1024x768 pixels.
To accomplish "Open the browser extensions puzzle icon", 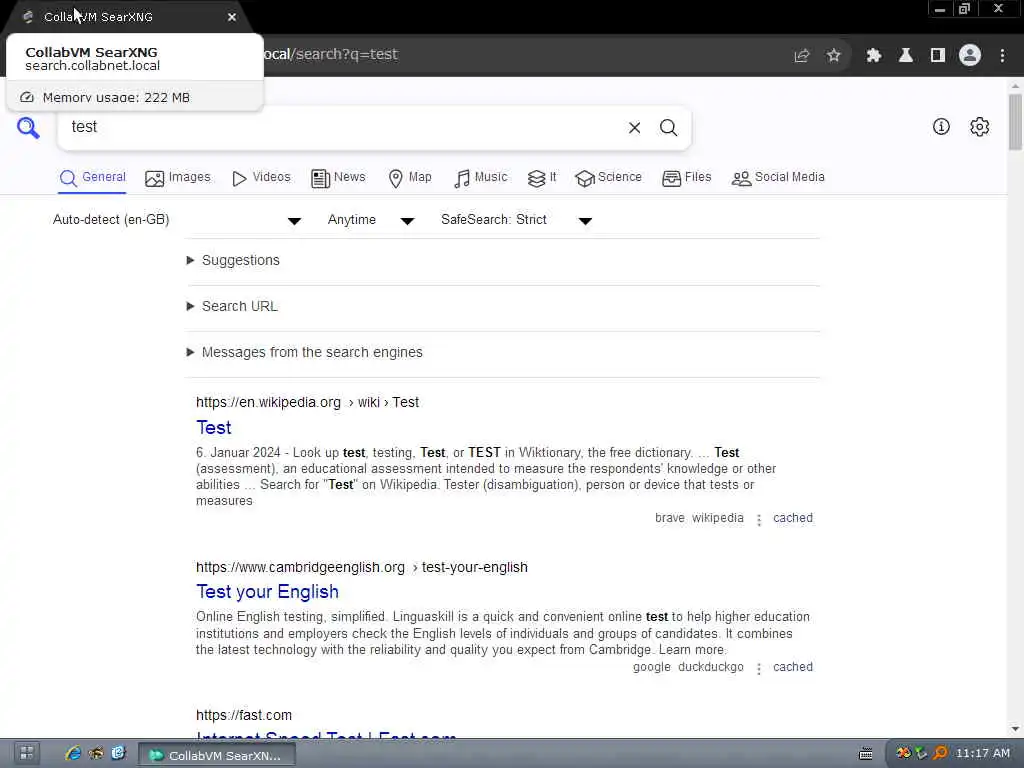I will click(x=874, y=56).
